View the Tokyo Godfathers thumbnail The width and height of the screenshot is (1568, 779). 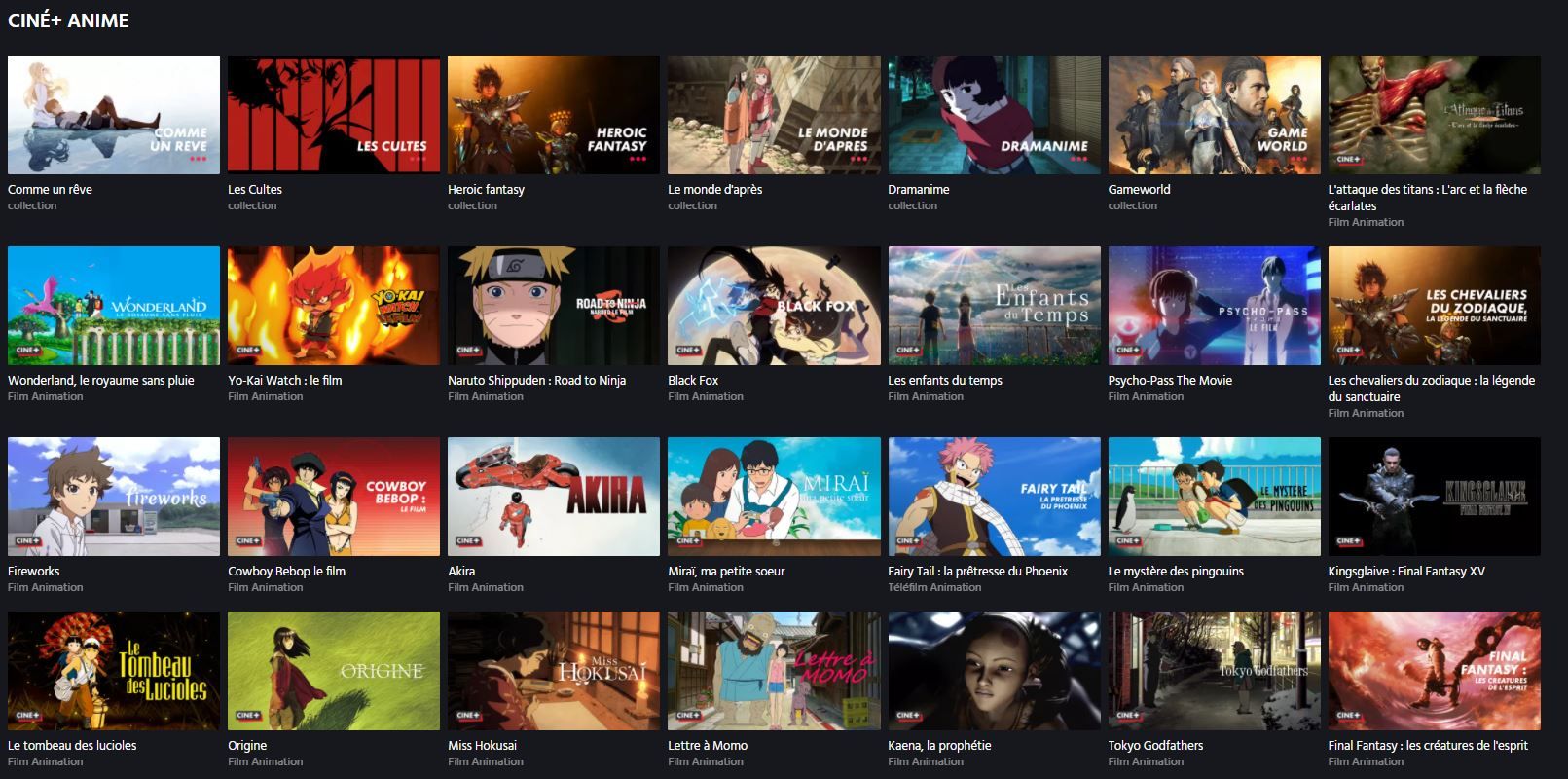[x=1214, y=671]
